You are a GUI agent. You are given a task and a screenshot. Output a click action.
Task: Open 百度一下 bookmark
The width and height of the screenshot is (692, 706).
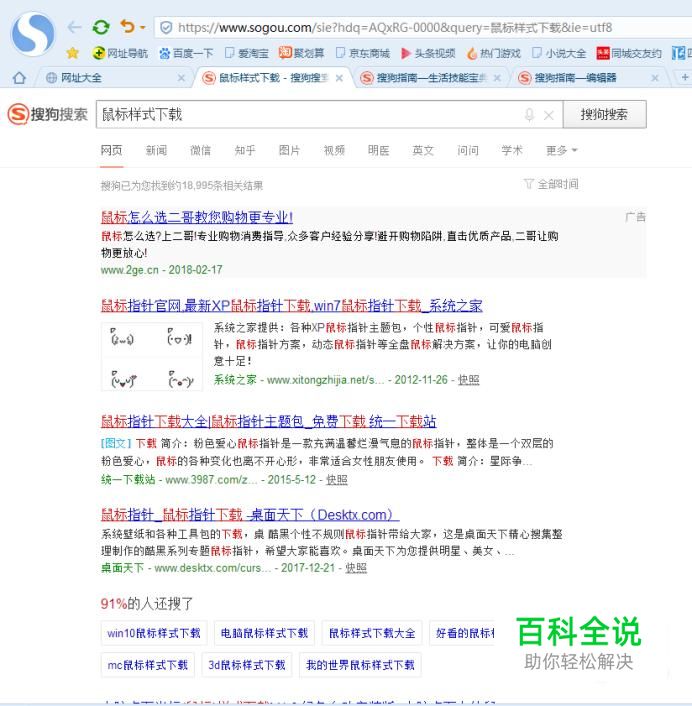point(186,53)
